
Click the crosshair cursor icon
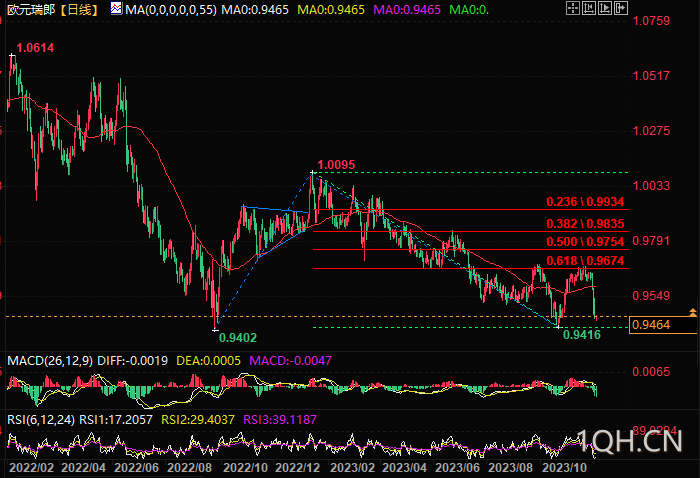coord(573,8)
